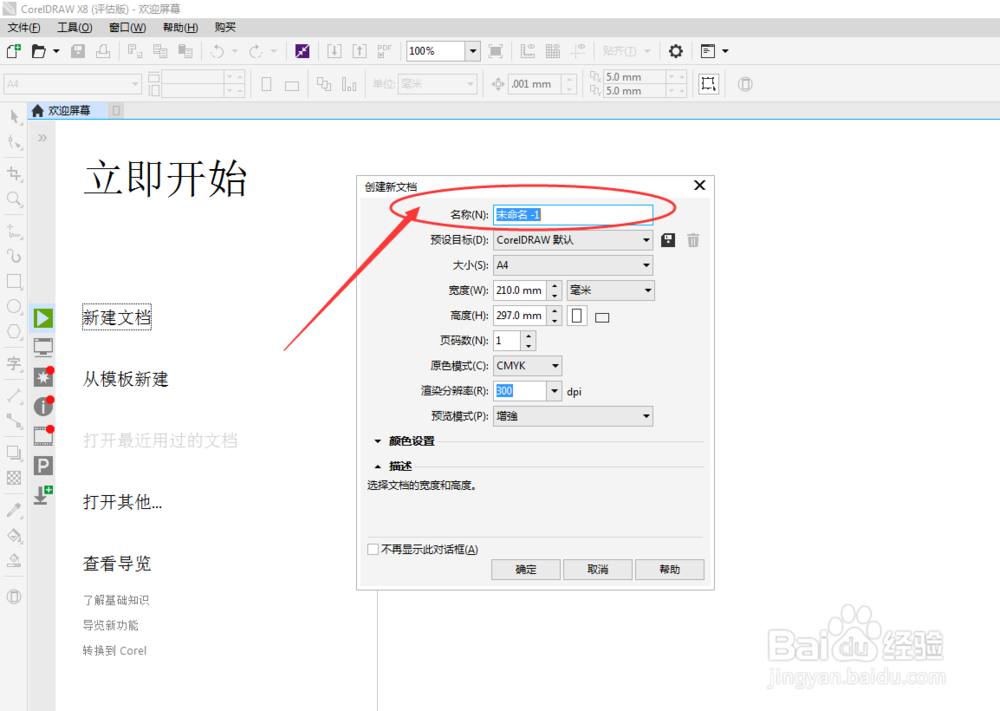Open the primary color mode CMYK dropdown
The width and height of the screenshot is (1000, 711).
click(527, 365)
